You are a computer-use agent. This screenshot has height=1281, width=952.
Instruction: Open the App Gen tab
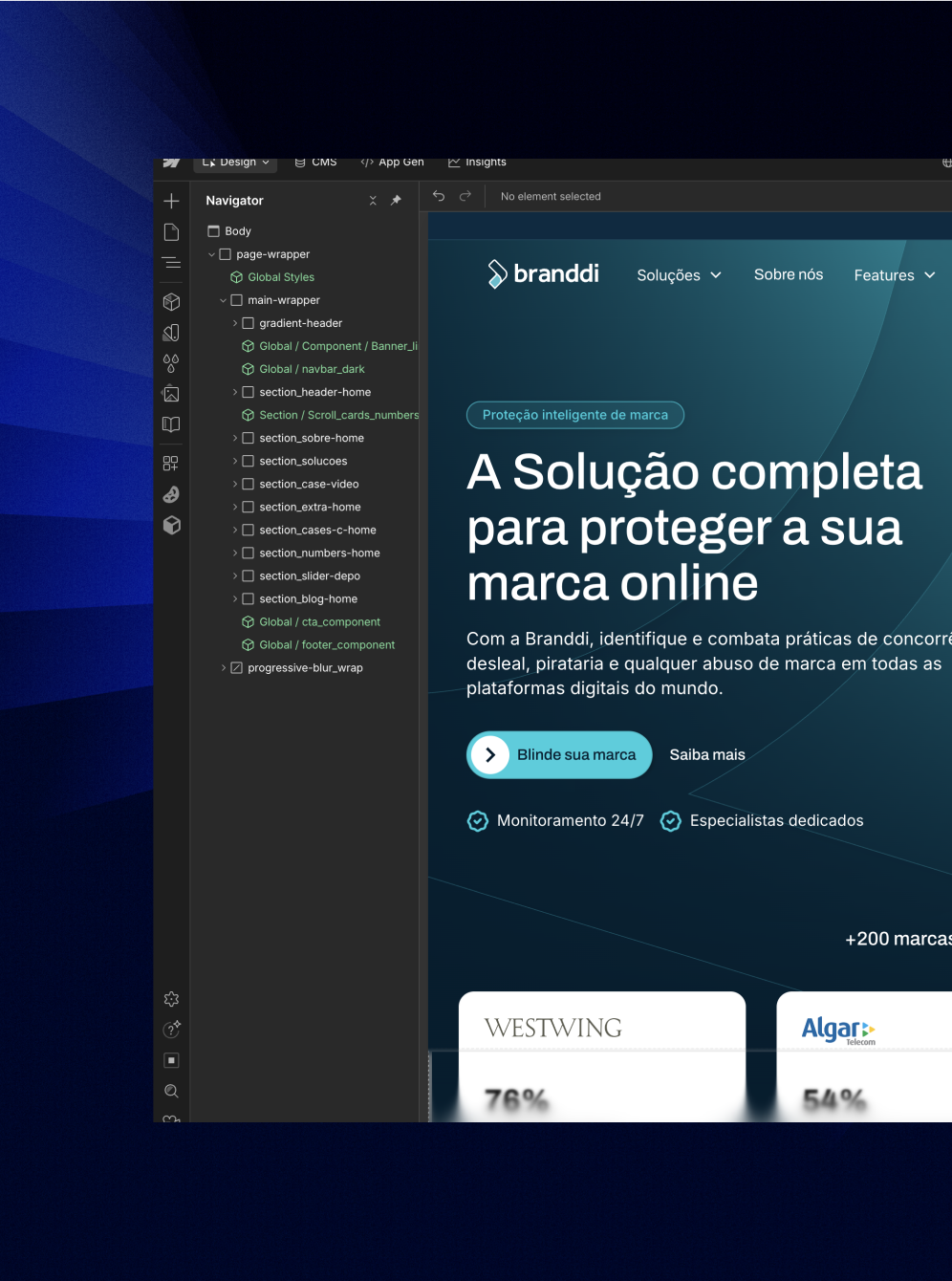pyautogui.click(x=392, y=163)
